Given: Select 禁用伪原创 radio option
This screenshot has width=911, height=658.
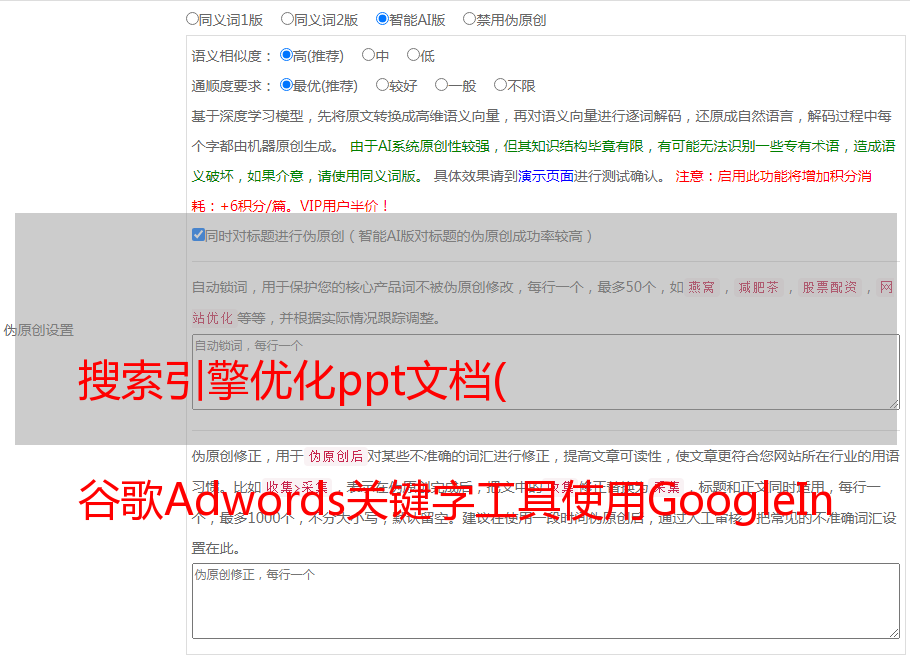Looking at the screenshot, I should pos(469,19).
